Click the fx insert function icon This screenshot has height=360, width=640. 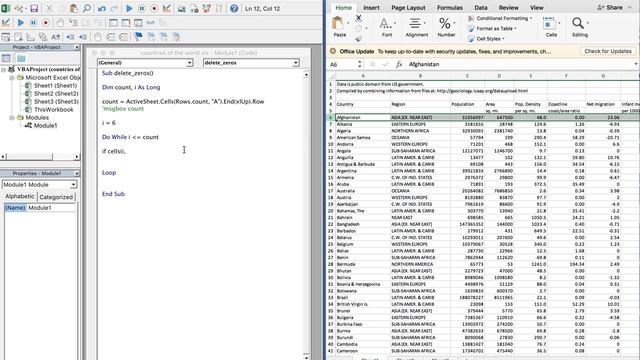(x=399, y=64)
